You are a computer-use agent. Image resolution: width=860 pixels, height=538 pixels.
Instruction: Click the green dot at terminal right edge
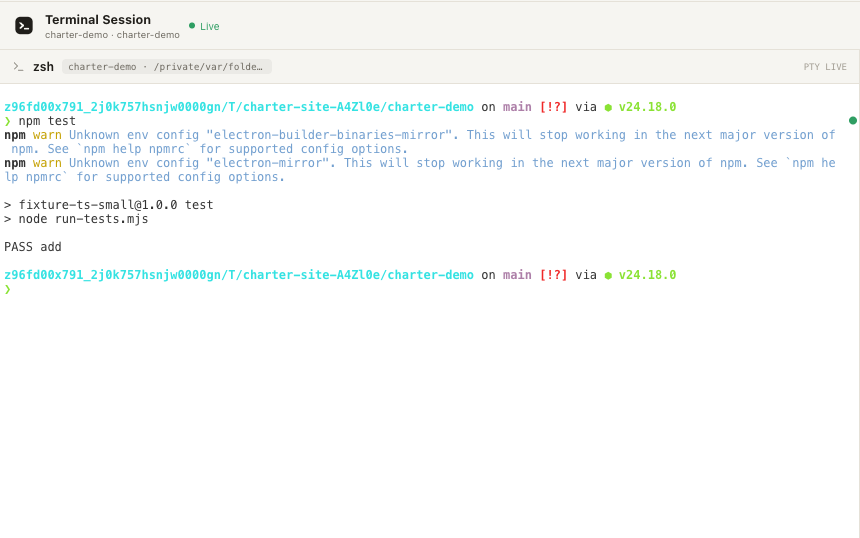pos(853,121)
